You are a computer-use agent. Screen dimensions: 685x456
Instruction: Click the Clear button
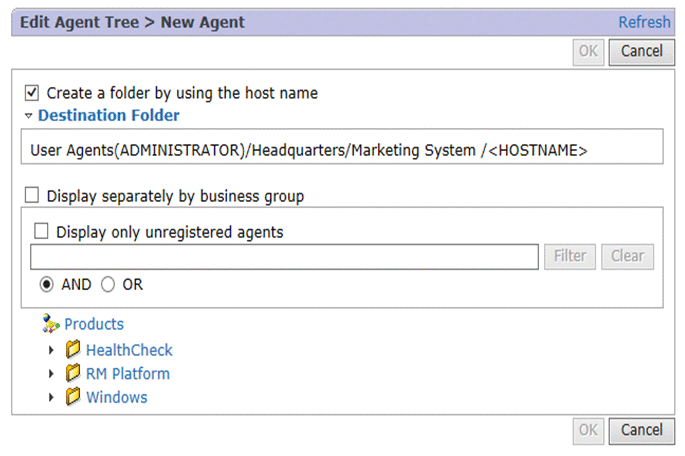pyautogui.click(x=628, y=256)
